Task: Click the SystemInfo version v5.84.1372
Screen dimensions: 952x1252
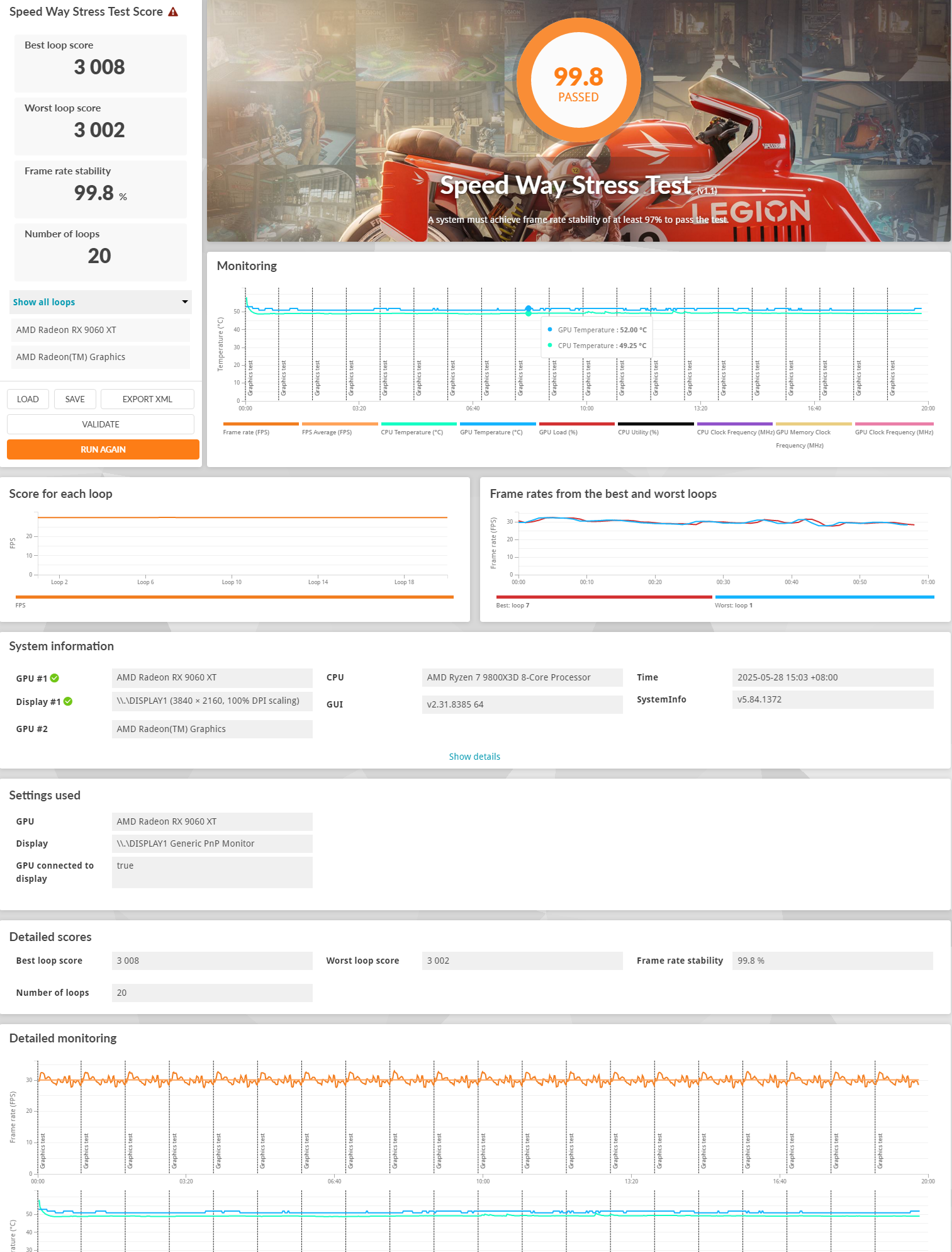Action: (832, 699)
